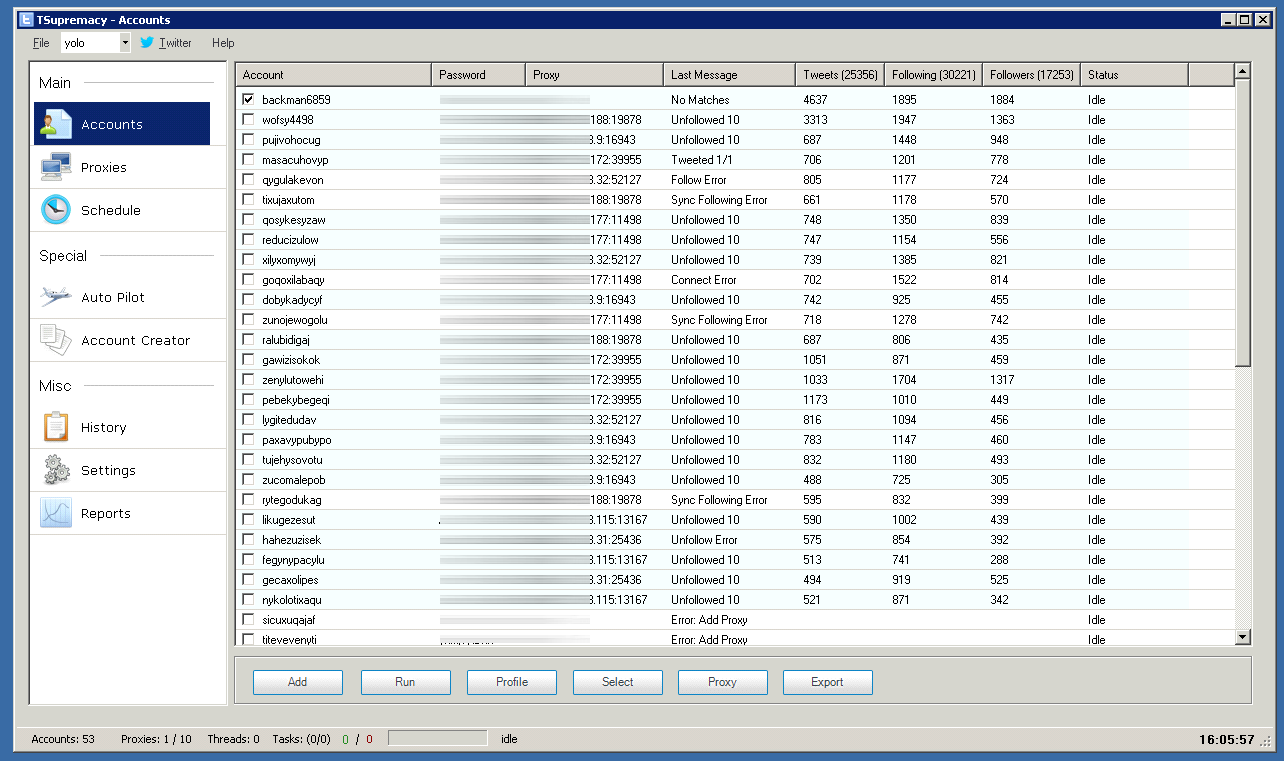The height and width of the screenshot is (761, 1284).
Task: Click the Export button
Action: (x=828, y=682)
